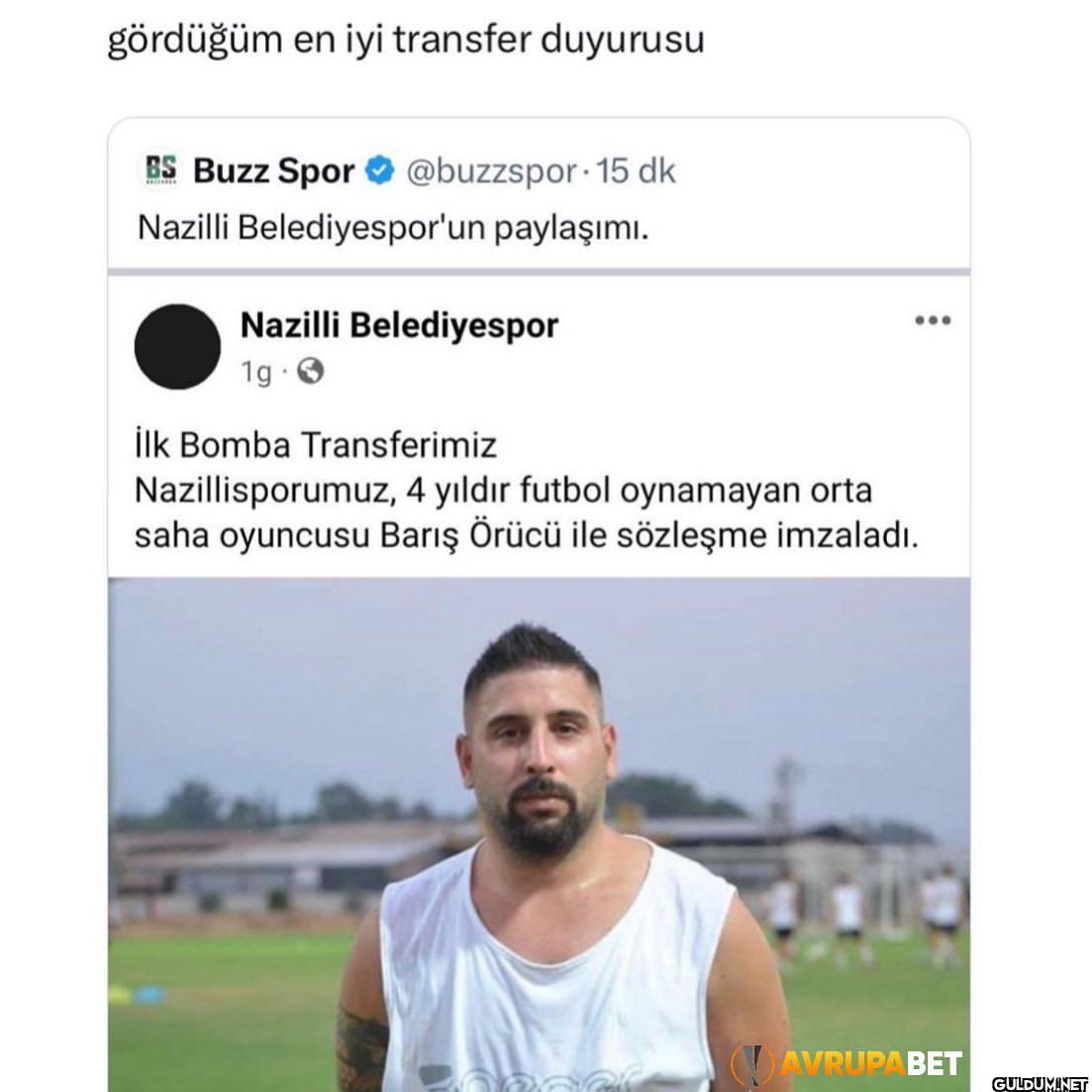This screenshot has width=1092, height=1092.
Task: Click the blue verified badge beside Buzz Spor
Action: coord(380,170)
